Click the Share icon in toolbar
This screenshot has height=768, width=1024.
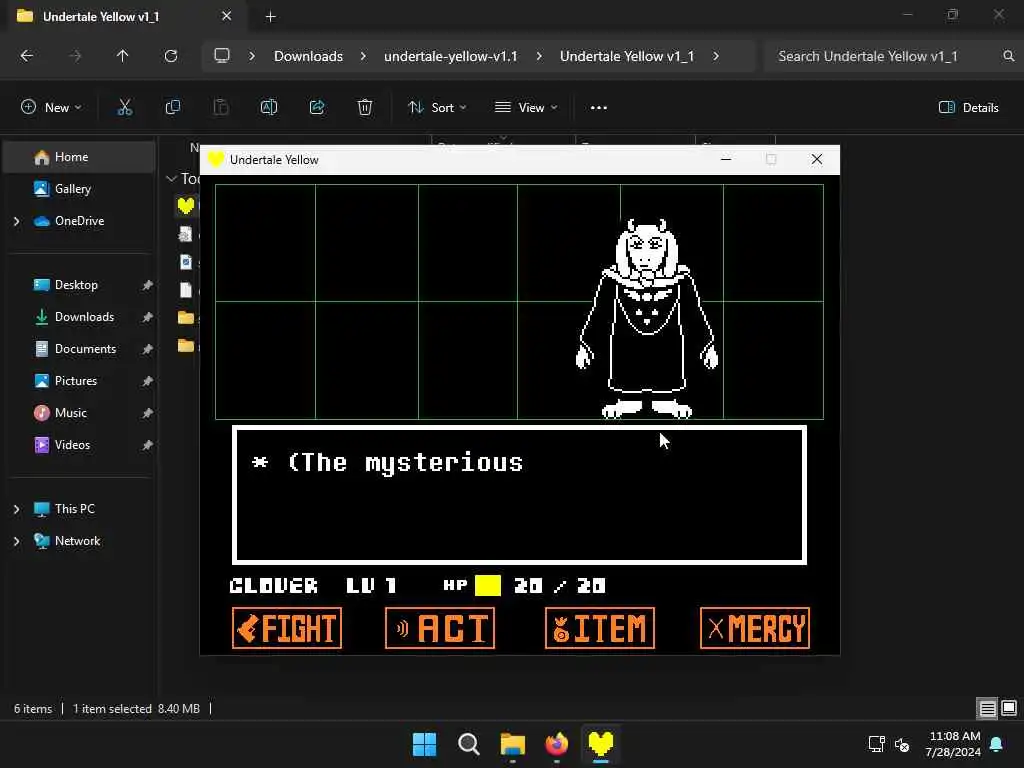[x=317, y=107]
